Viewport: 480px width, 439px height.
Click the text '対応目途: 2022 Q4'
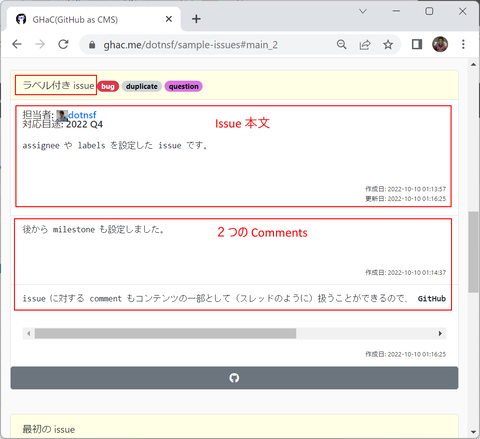[63, 125]
